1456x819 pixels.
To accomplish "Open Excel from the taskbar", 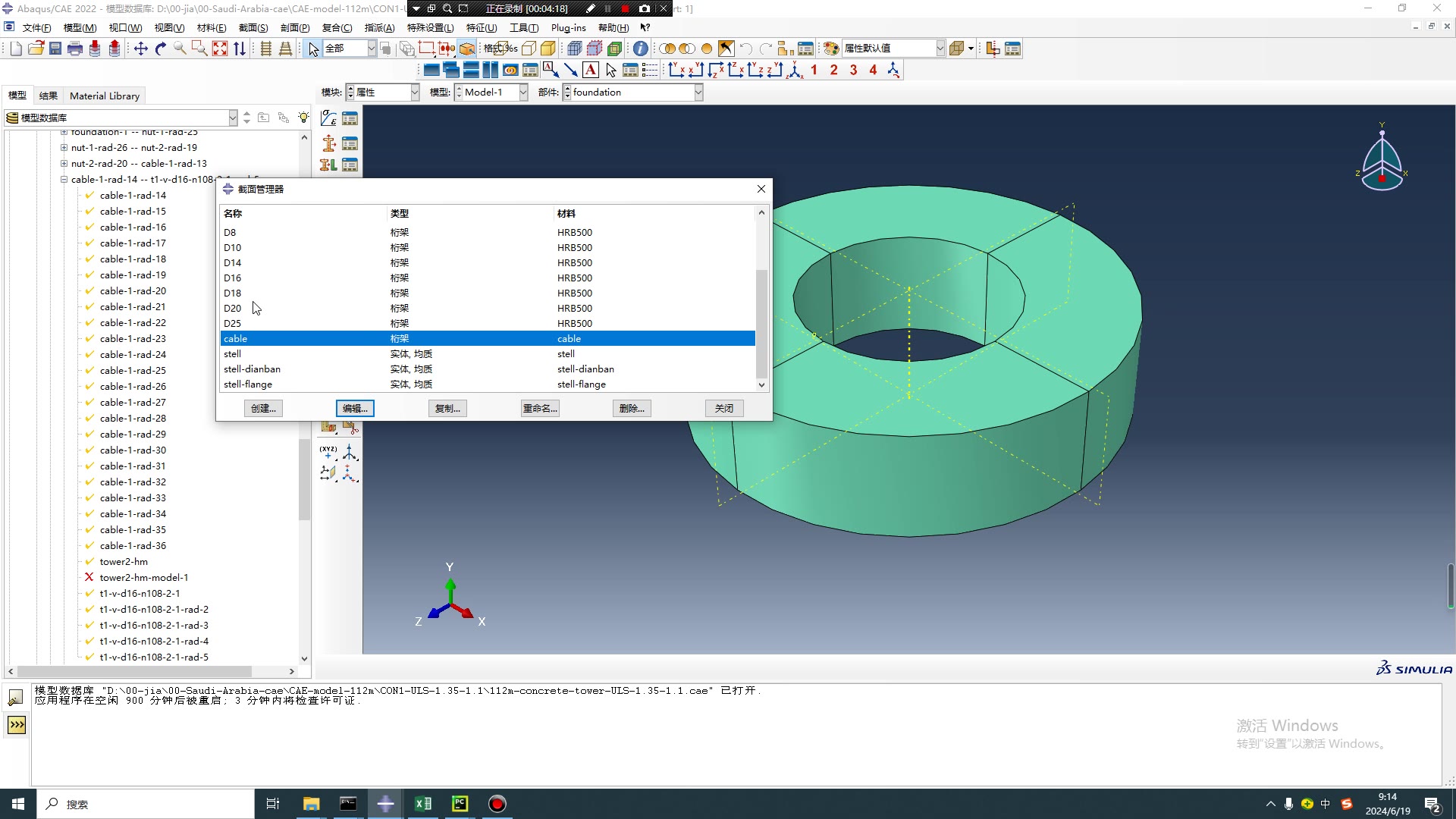I will 423,803.
